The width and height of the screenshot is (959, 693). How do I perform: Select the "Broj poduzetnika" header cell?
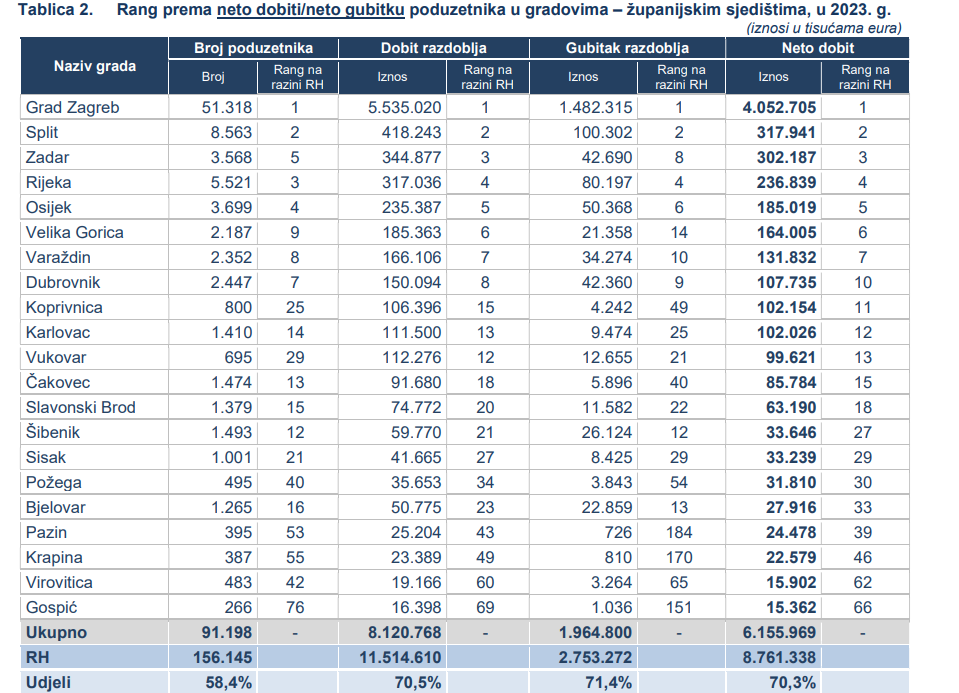pyautogui.click(x=253, y=48)
